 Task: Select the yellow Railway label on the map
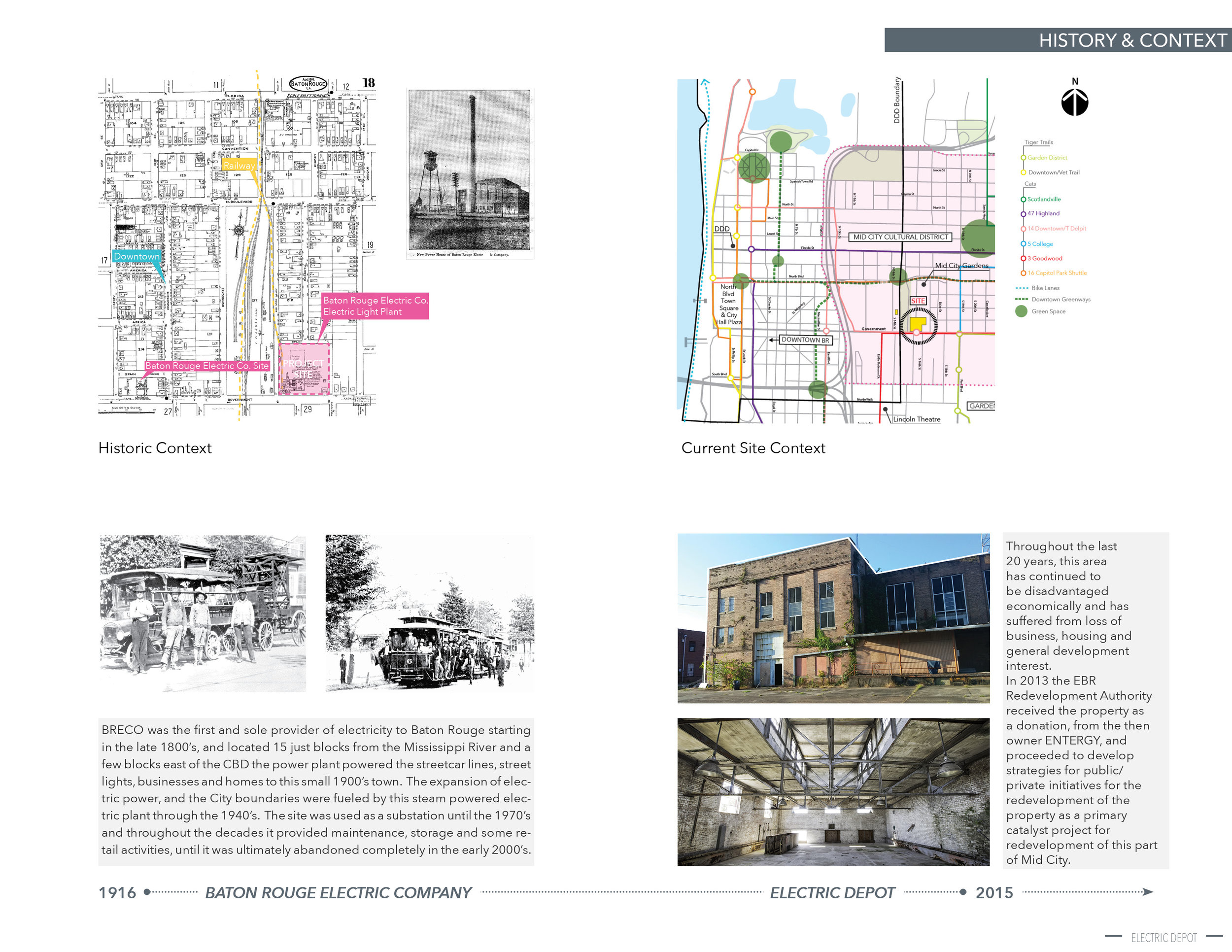[240, 165]
